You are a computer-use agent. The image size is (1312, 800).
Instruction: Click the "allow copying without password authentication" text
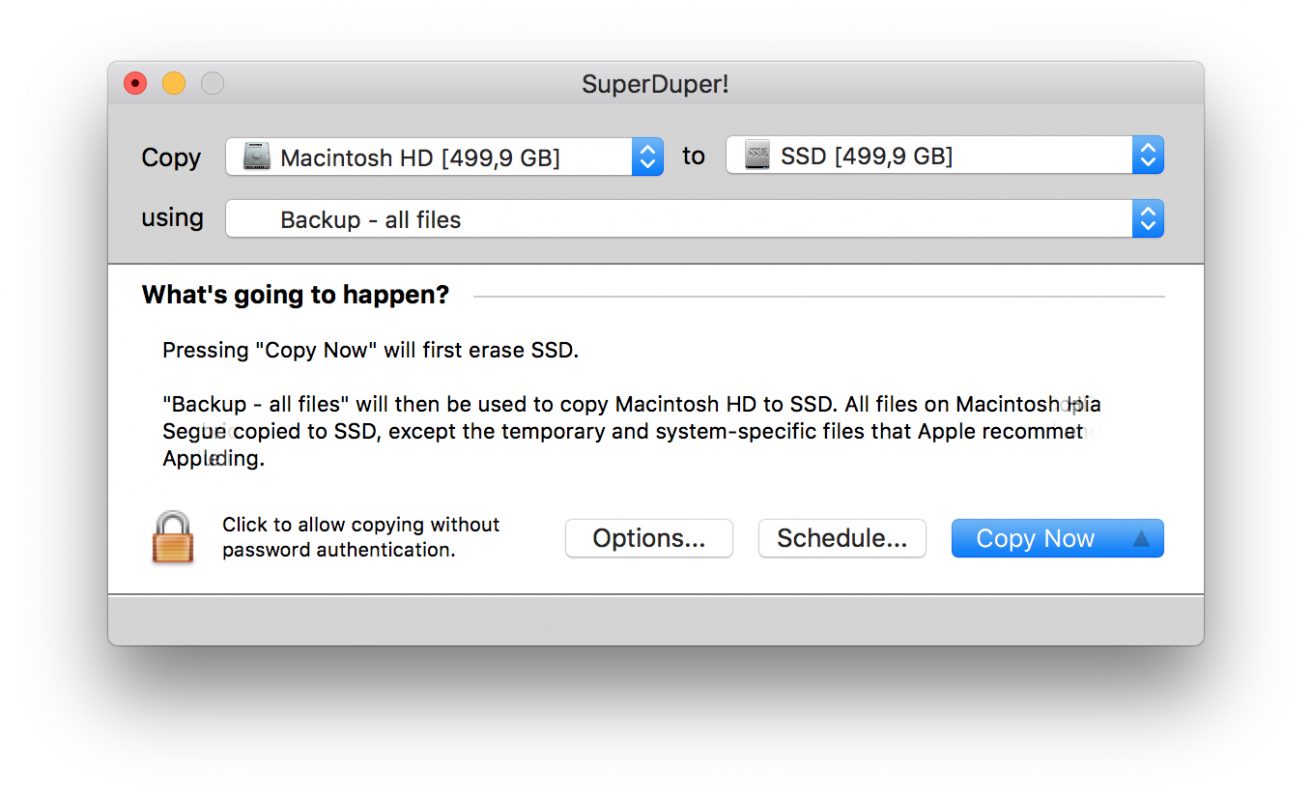pyautogui.click(x=361, y=537)
